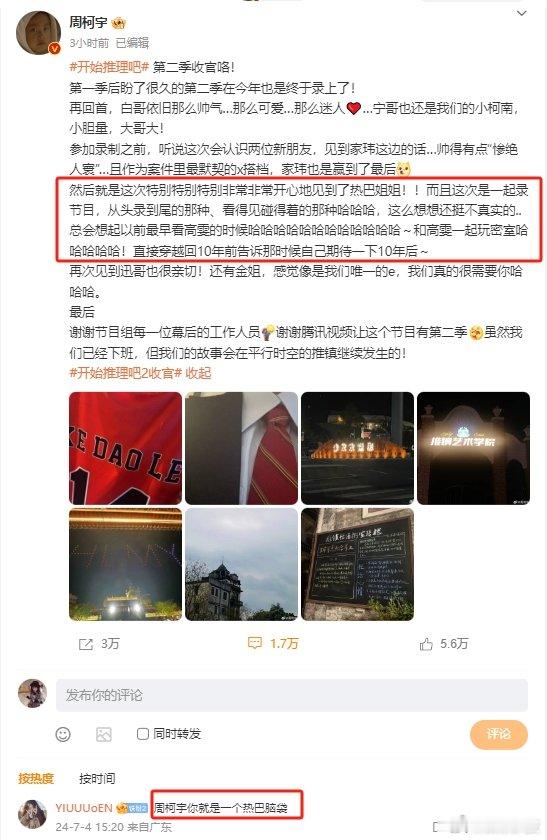Sort comments by 按时间 tab

pyautogui.click(x=97, y=778)
